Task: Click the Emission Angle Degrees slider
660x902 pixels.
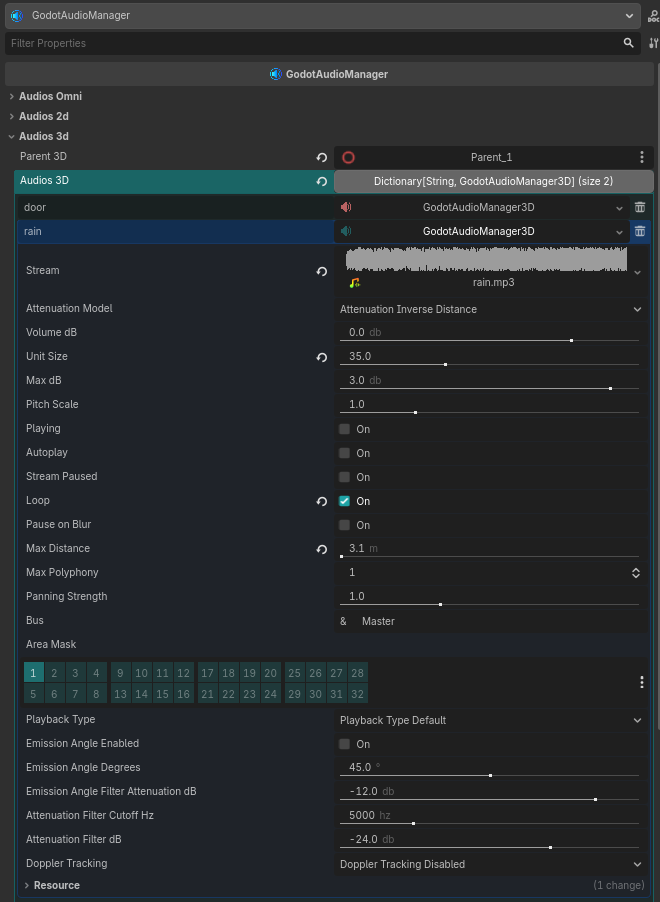Action: pos(489,775)
